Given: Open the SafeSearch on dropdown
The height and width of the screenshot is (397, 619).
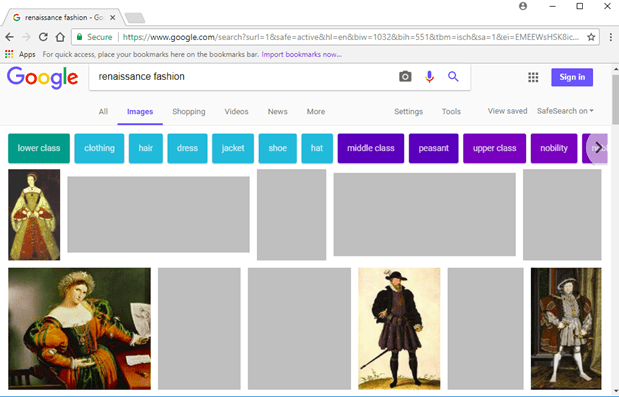Looking at the screenshot, I should coord(565,111).
